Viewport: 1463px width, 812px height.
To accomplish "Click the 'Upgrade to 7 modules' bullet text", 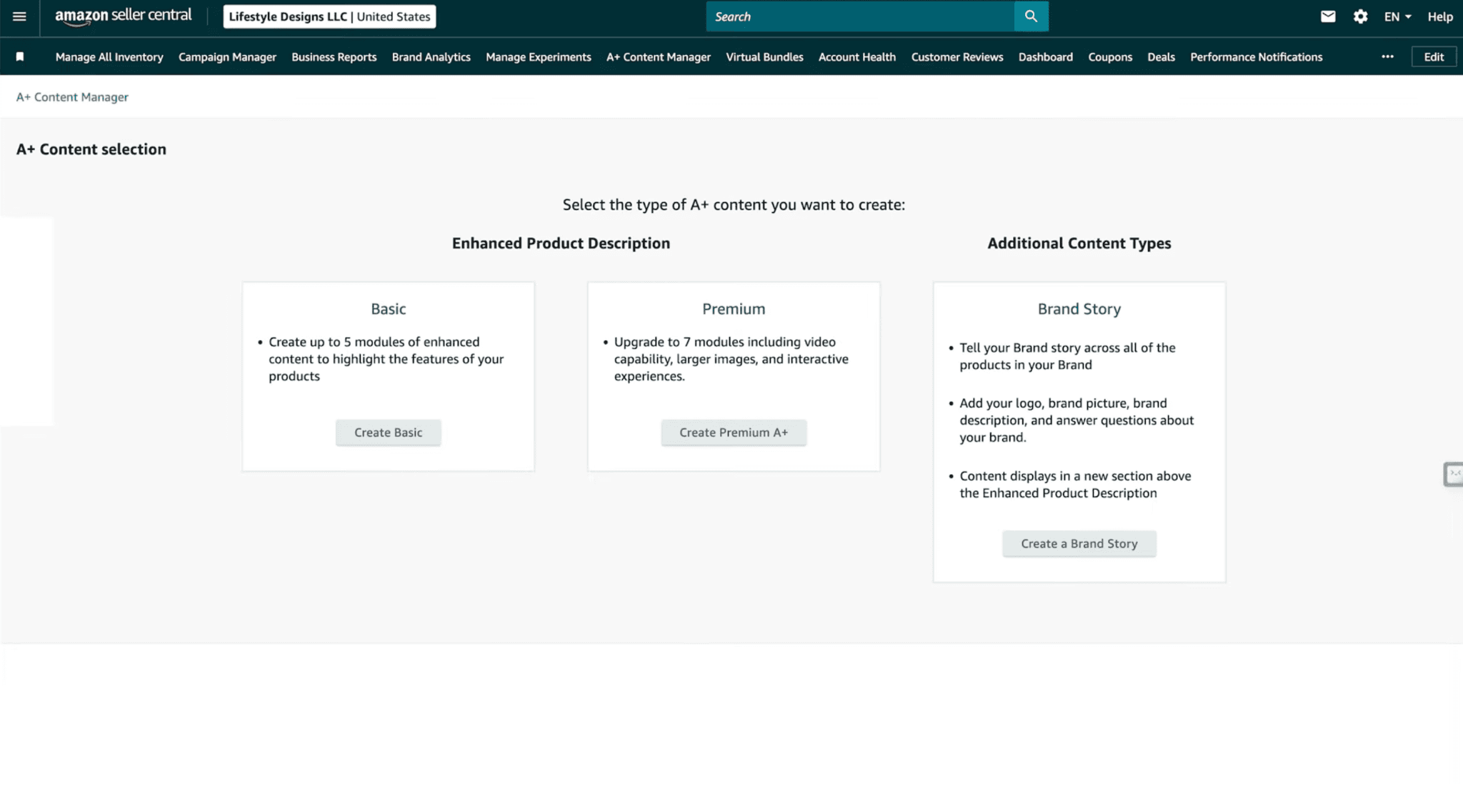I will 731,359.
